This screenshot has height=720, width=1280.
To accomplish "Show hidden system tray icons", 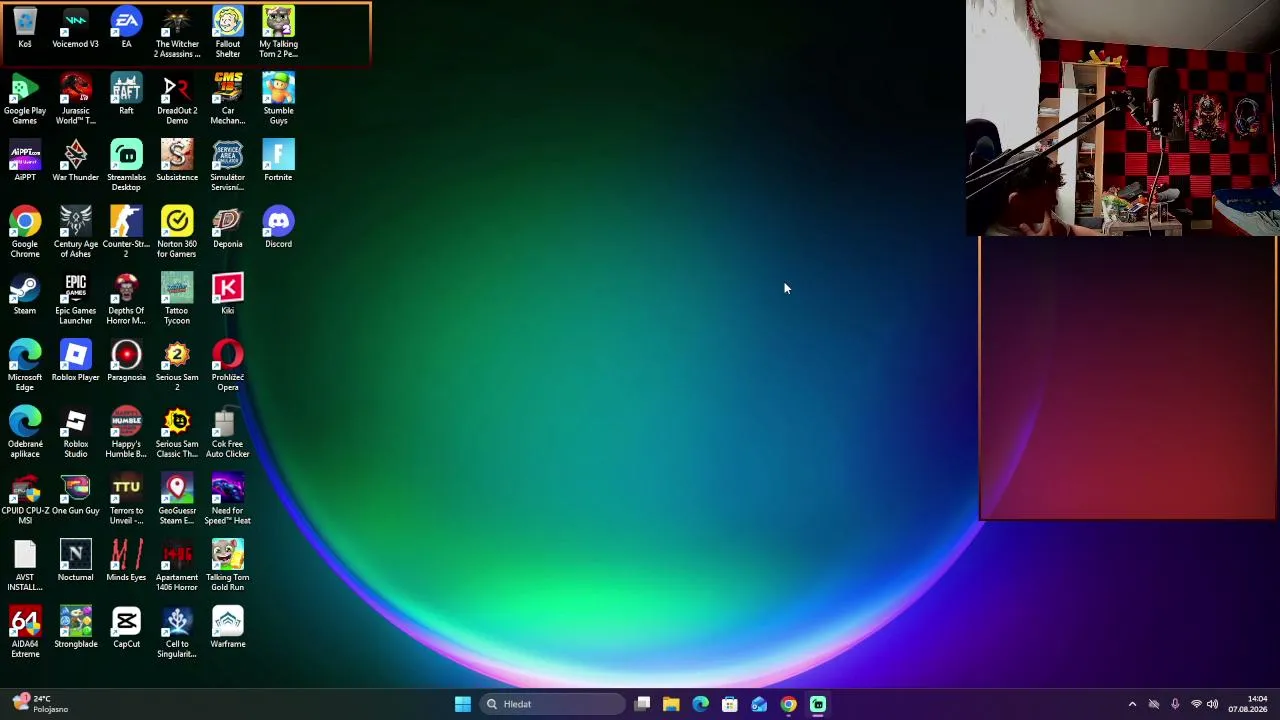I will coord(1132,704).
